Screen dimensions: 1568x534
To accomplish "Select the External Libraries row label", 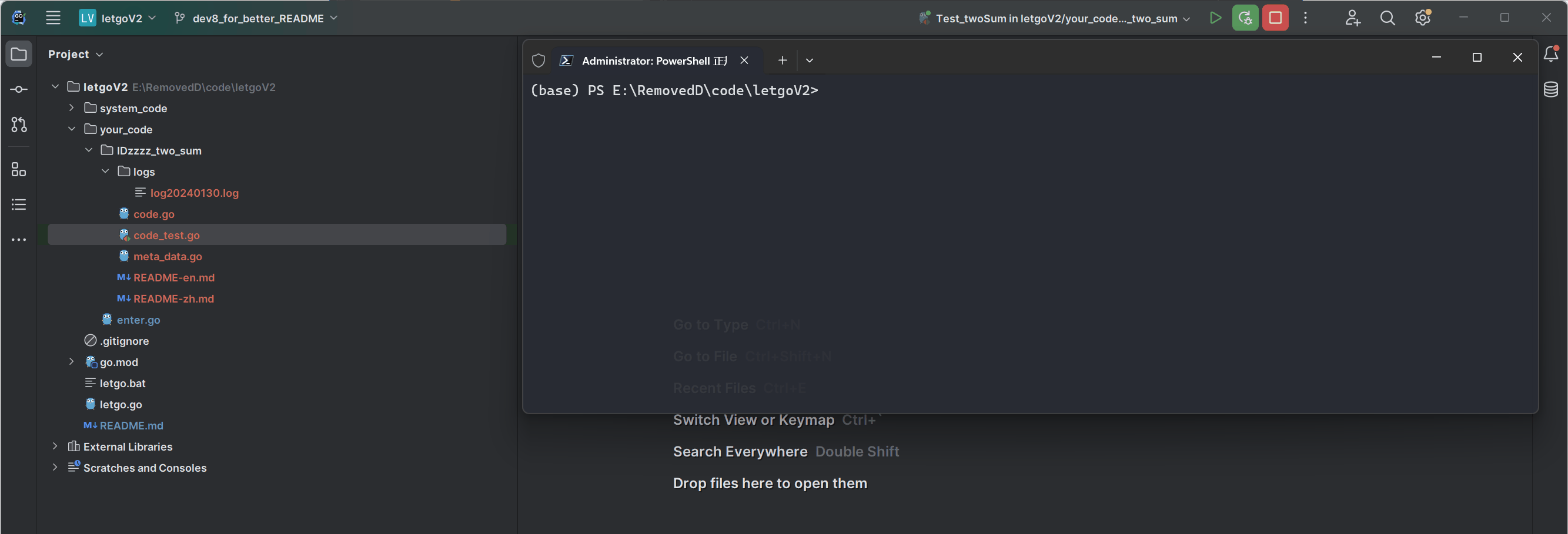I will point(128,446).
